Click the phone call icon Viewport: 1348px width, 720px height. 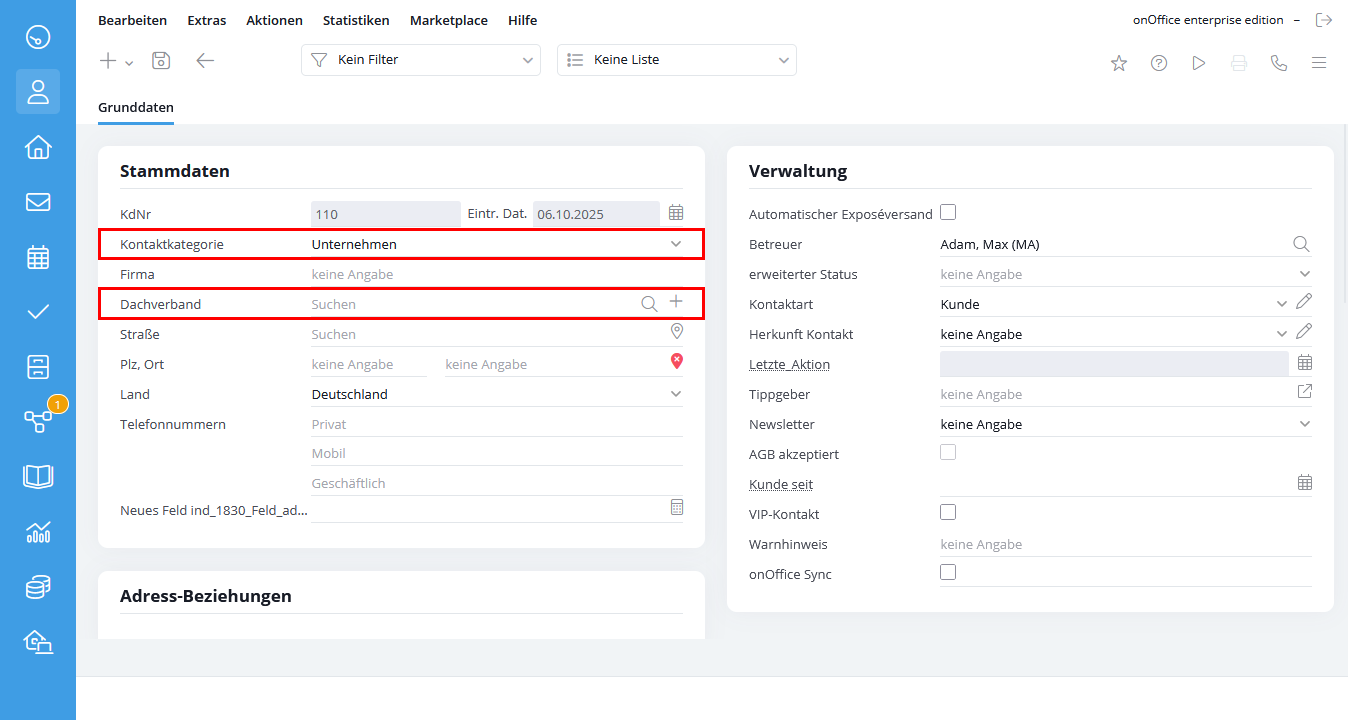[x=1279, y=63]
